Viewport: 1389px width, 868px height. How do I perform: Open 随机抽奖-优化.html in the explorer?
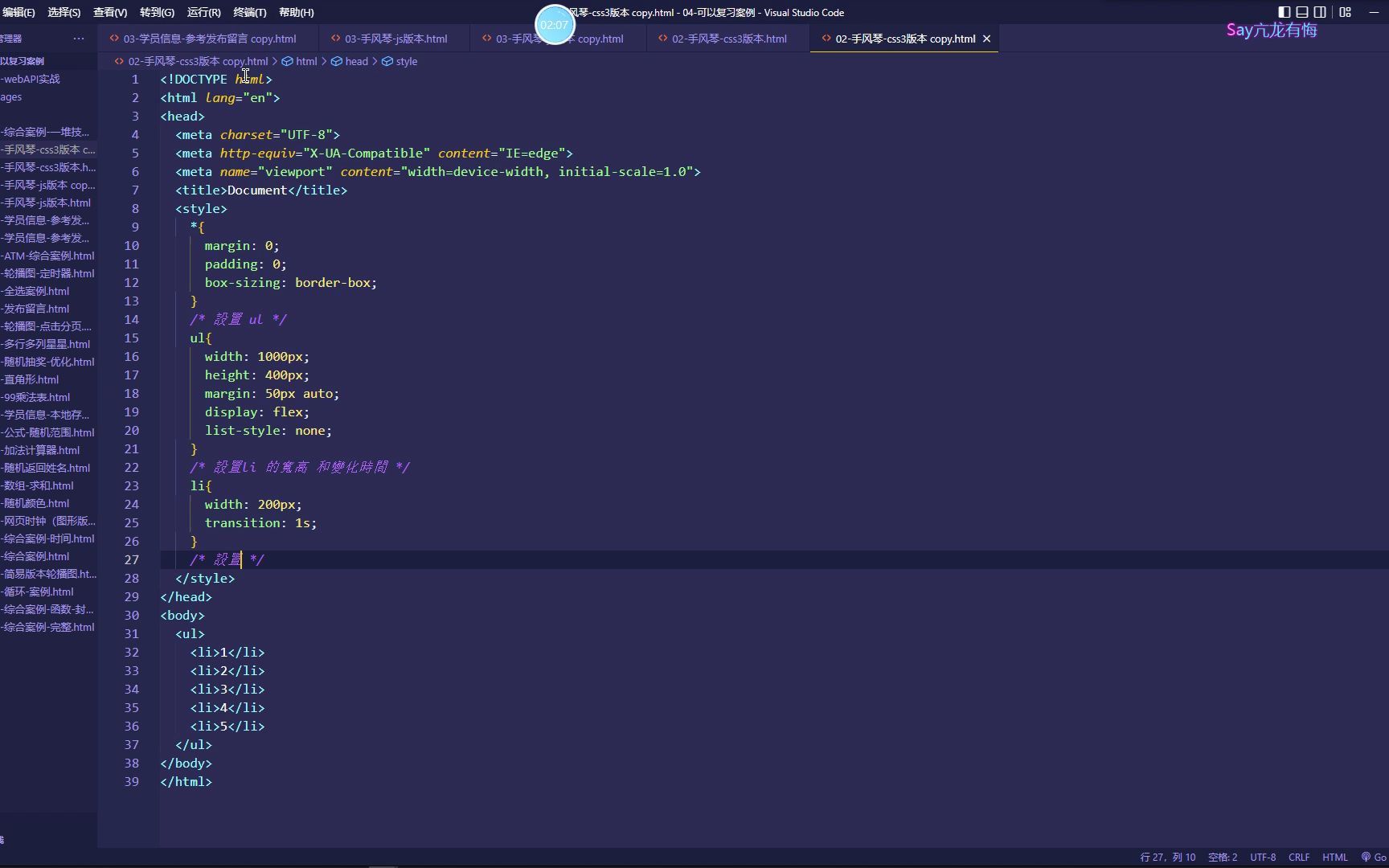(x=48, y=362)
